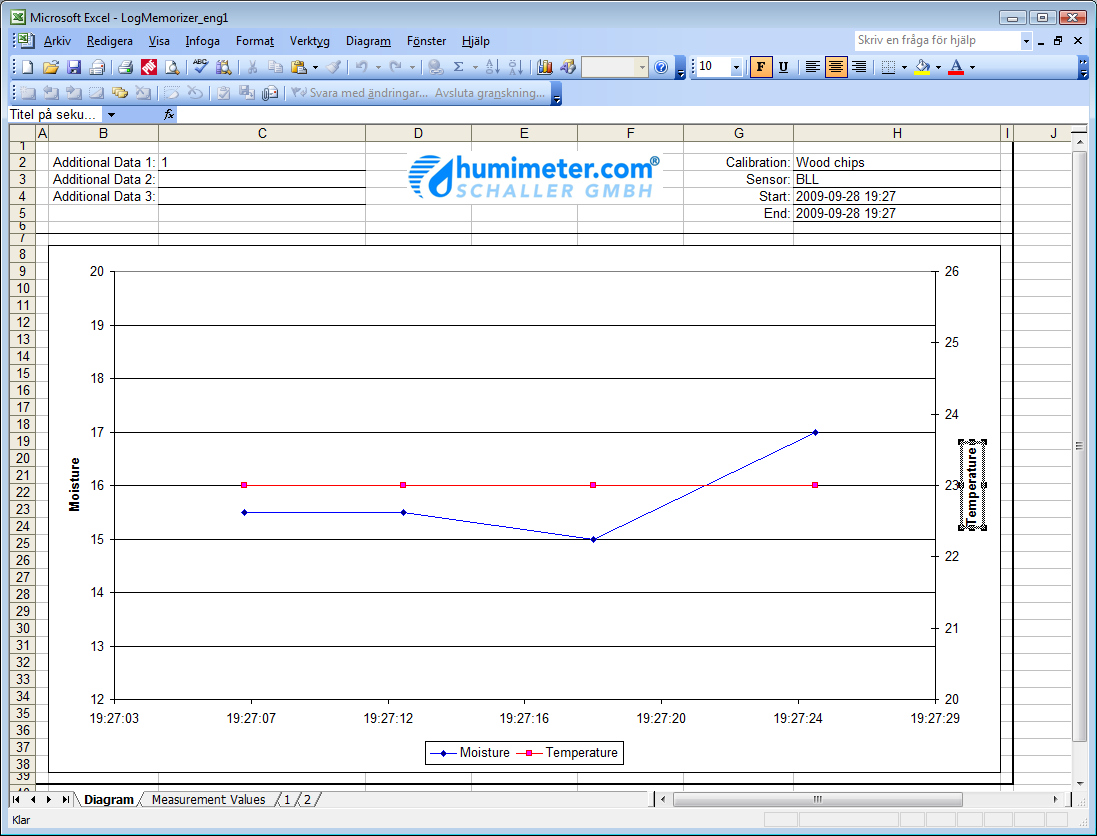This screenshot has width=1097, height=836.
Task: Open Excel Help blue question mark
Action: [x=661, y=67]
